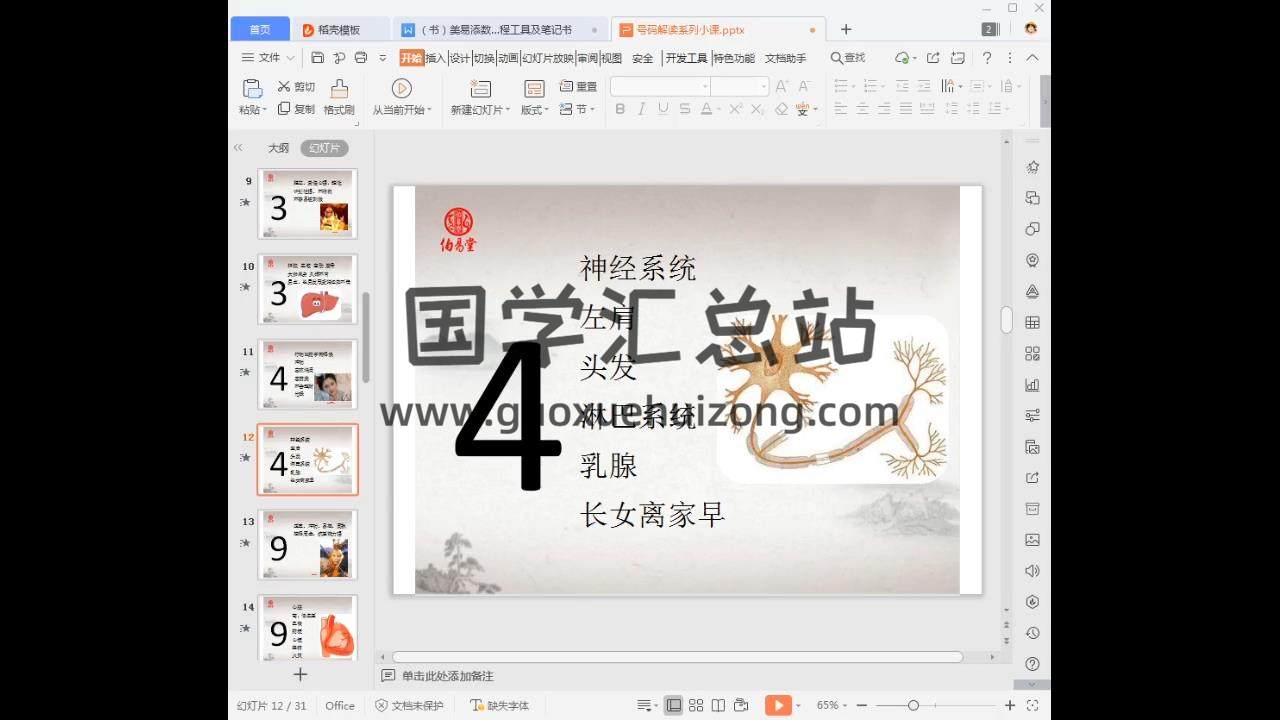Screen dimensions: 1280x720
Task: Click the Reset (重置) button
Action: pos(578,87)
